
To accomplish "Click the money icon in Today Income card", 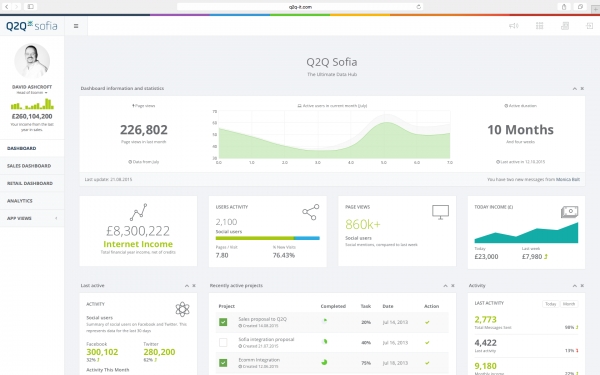I will [x=569, y=212].
